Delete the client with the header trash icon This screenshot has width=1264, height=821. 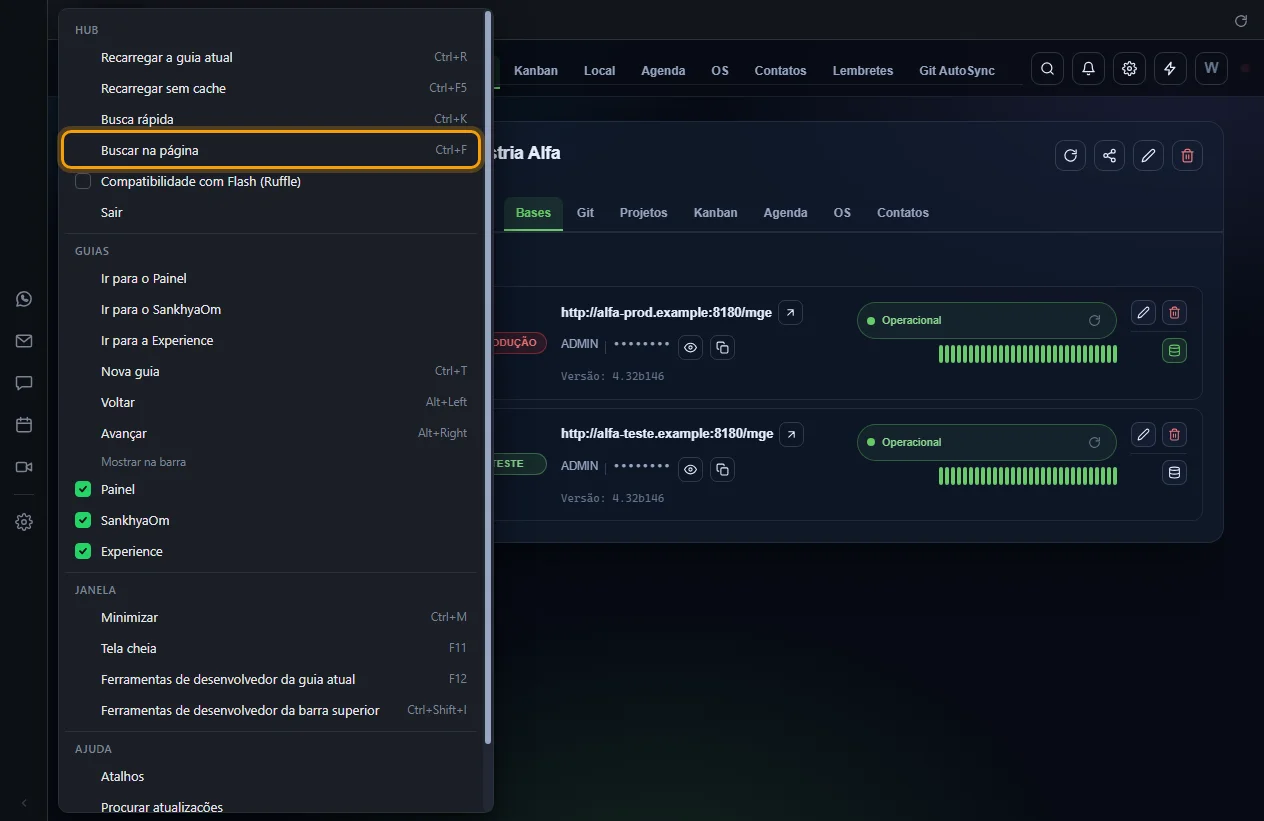[1187, 155]
